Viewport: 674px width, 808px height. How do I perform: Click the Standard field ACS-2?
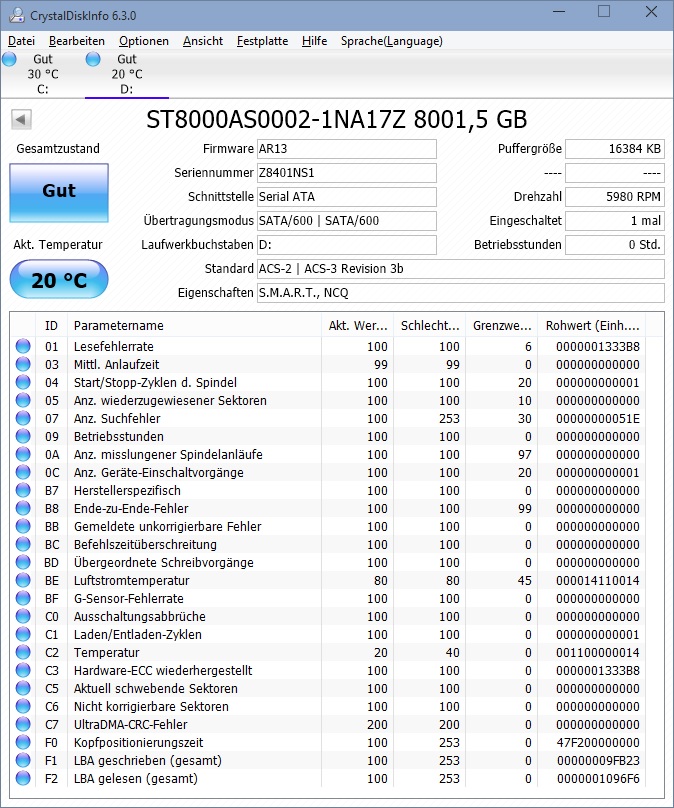[x=461, y=269]
